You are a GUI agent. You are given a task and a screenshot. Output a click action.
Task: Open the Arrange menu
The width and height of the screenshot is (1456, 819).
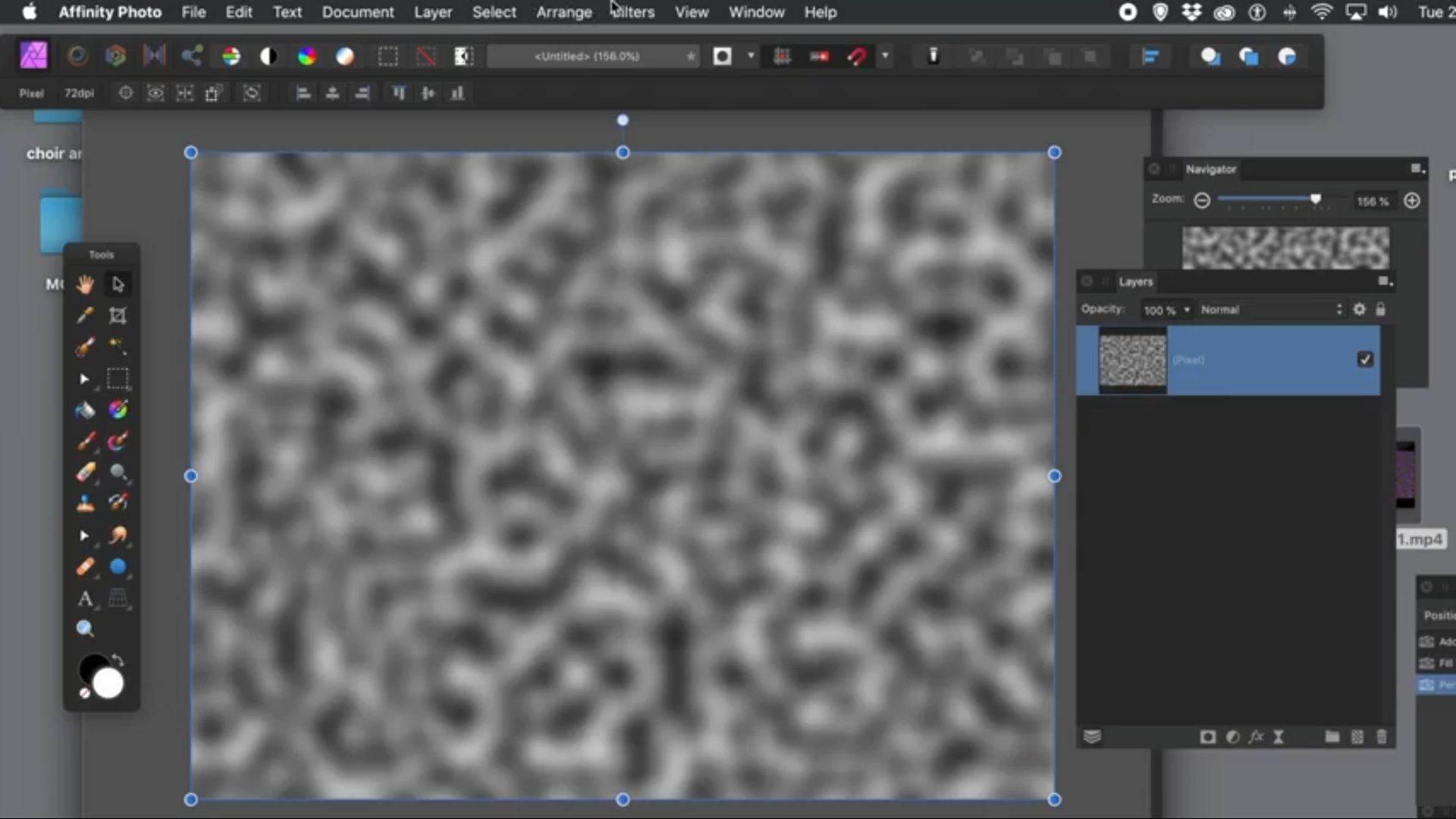point(564,12)
